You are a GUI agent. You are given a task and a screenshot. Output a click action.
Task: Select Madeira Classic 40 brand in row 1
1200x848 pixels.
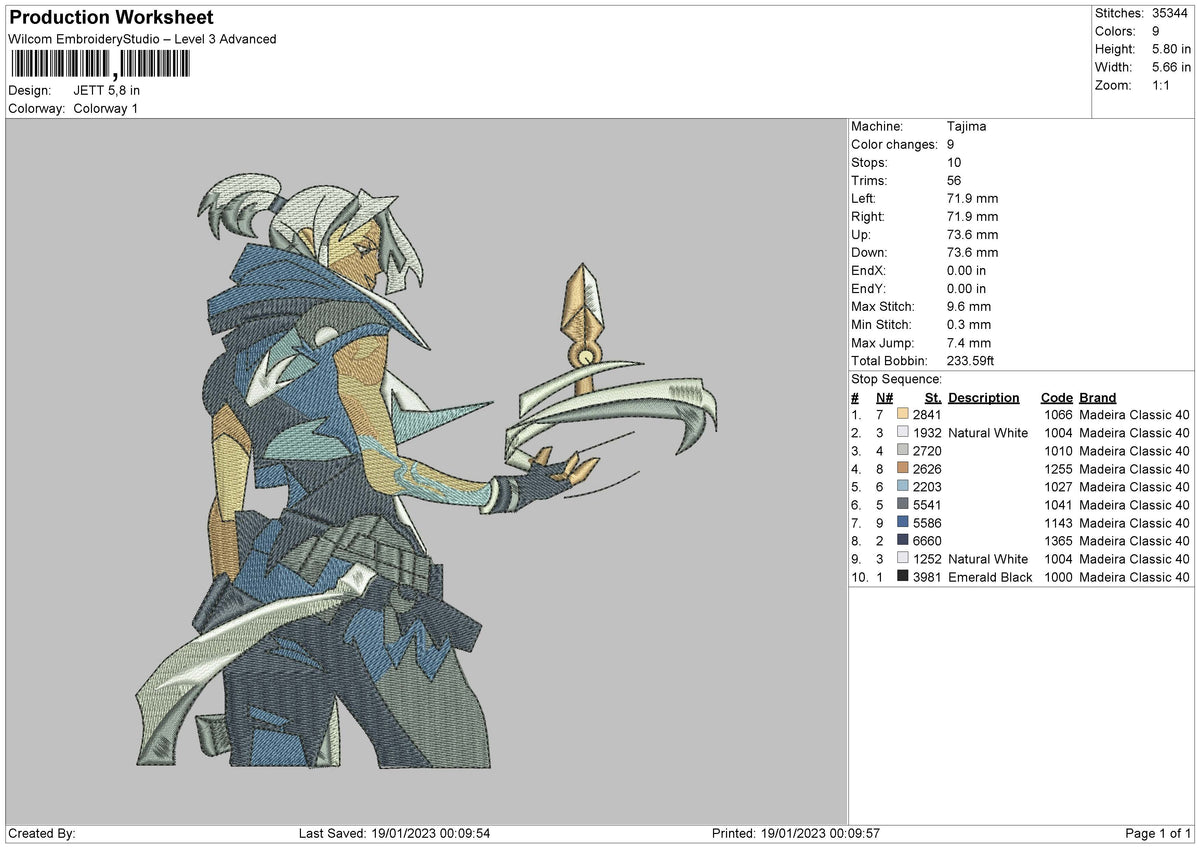(1134, 415)
